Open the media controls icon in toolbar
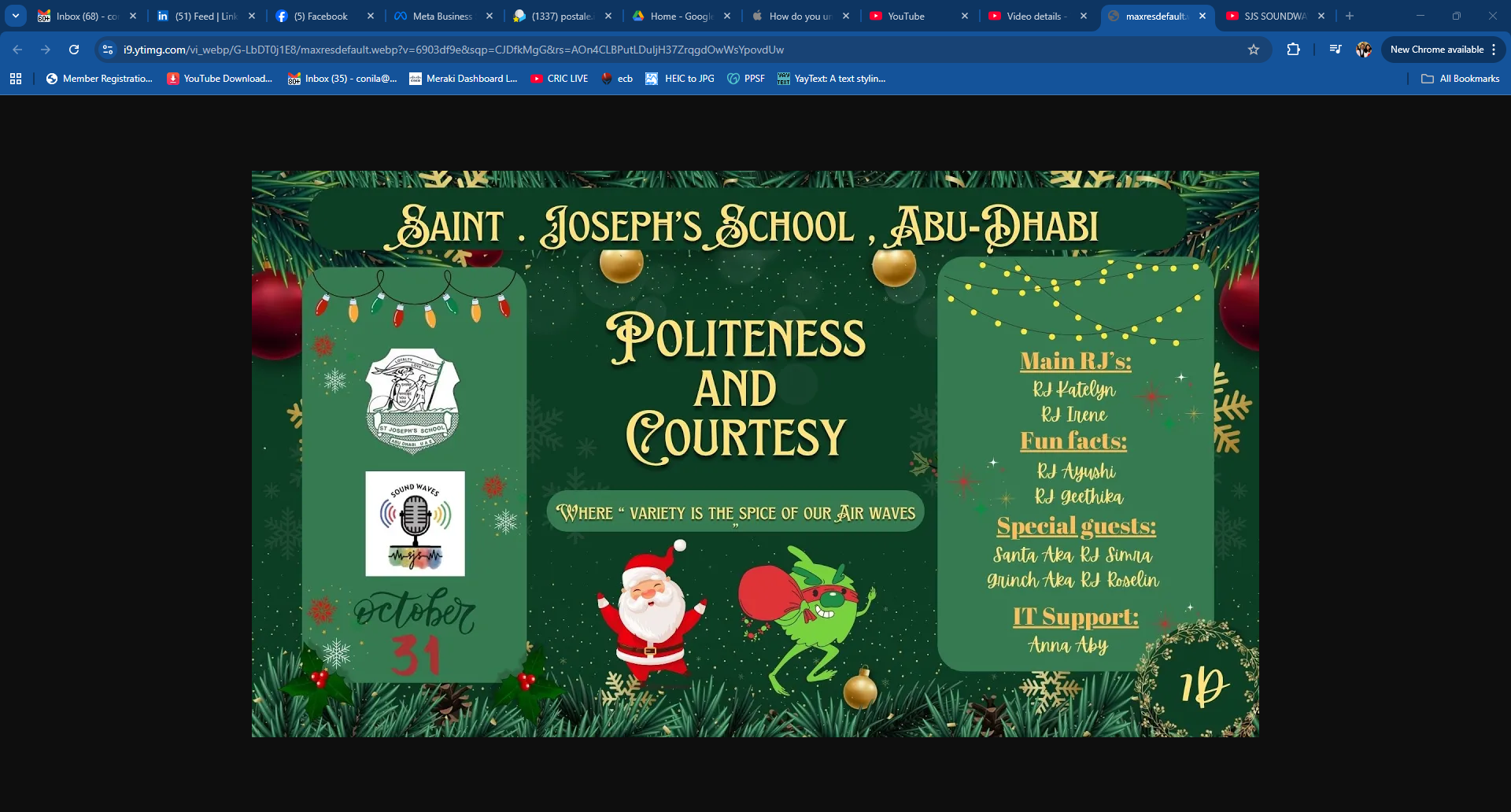 (1335, 50)
